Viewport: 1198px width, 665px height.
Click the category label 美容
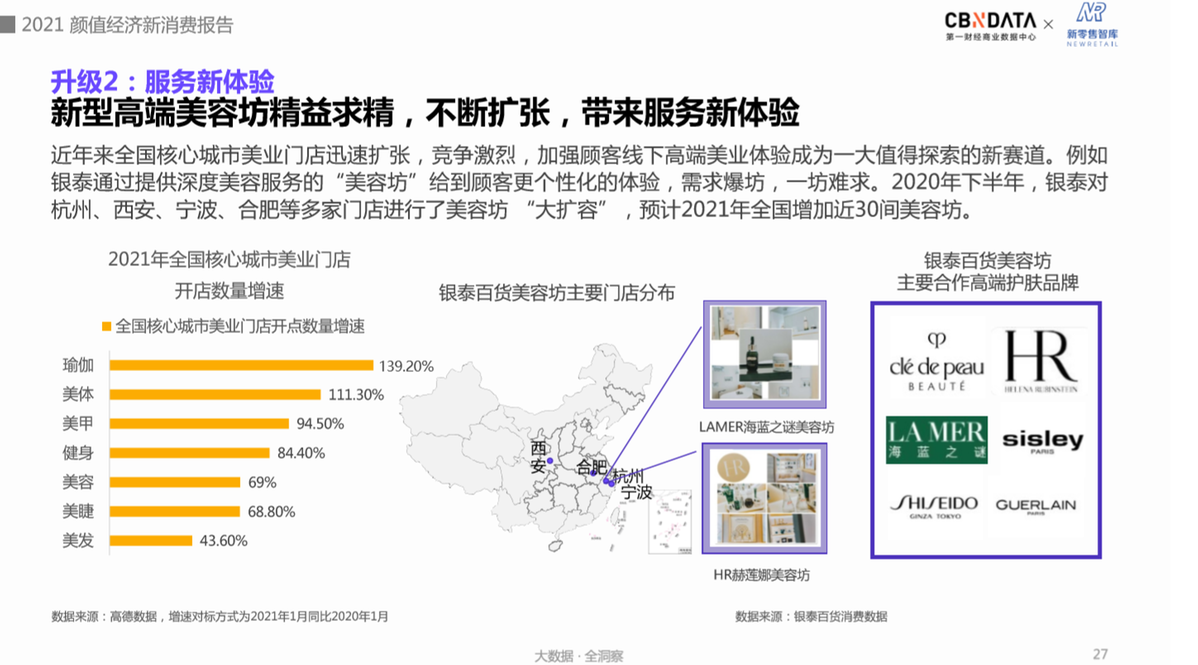tap(78, 482)
